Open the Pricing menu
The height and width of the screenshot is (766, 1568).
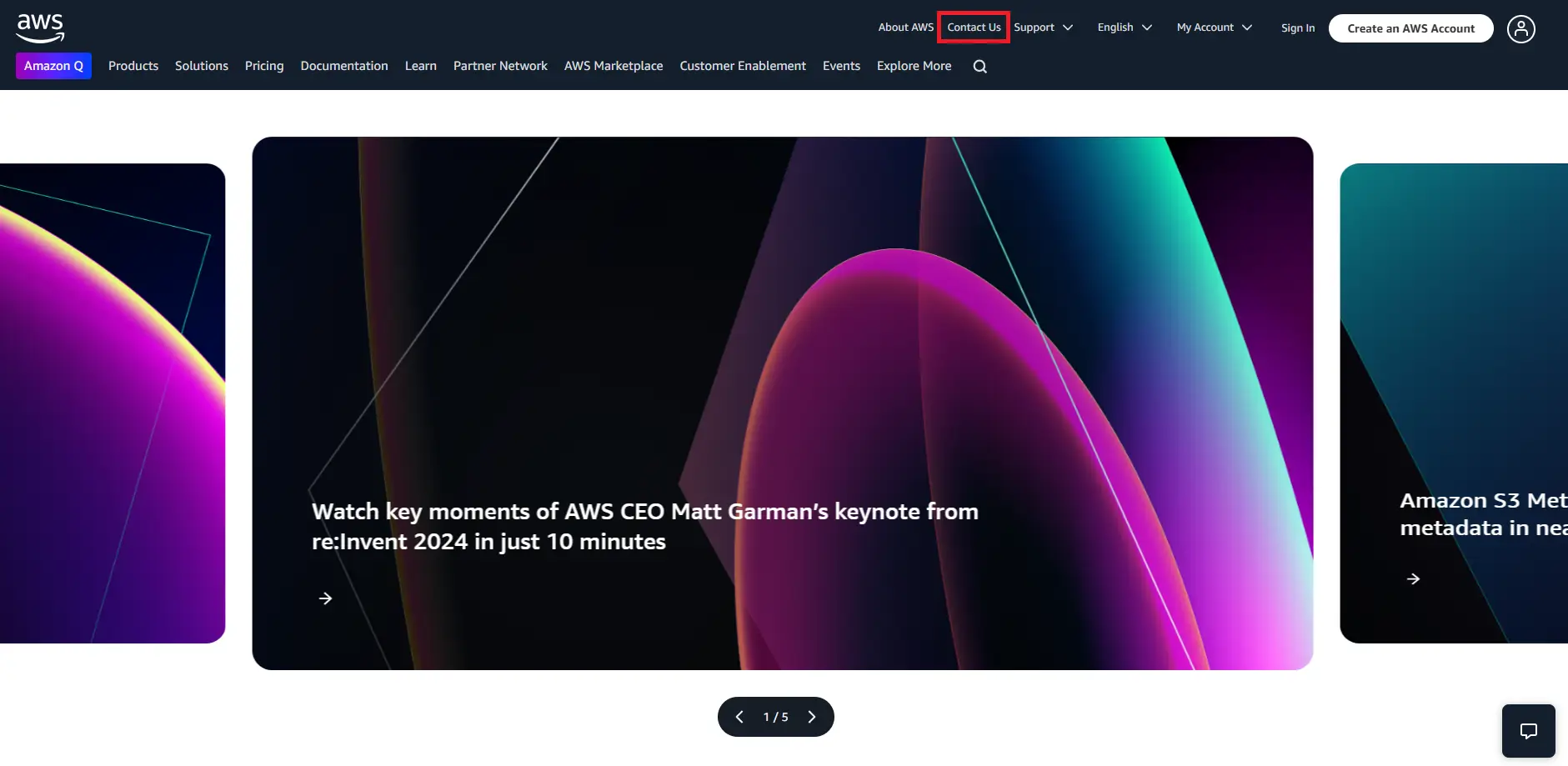264,66
